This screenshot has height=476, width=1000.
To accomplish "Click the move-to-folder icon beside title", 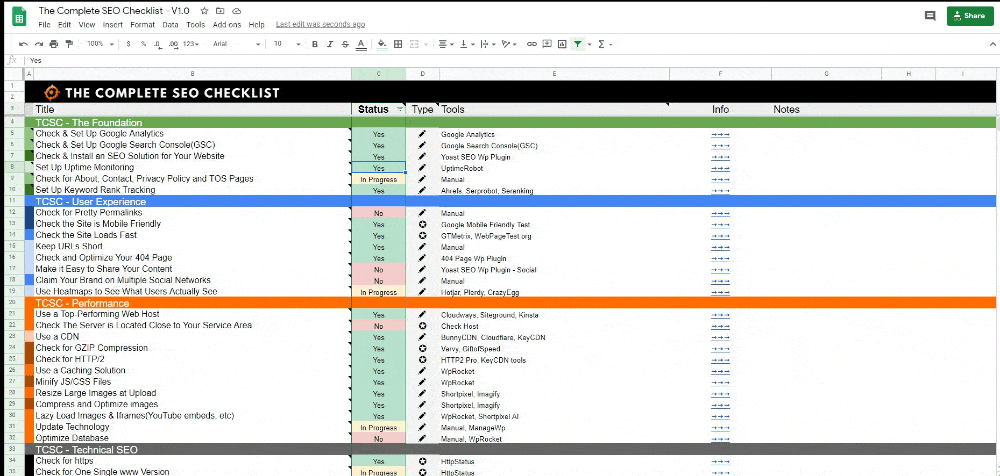I will (x=220, y=11).
